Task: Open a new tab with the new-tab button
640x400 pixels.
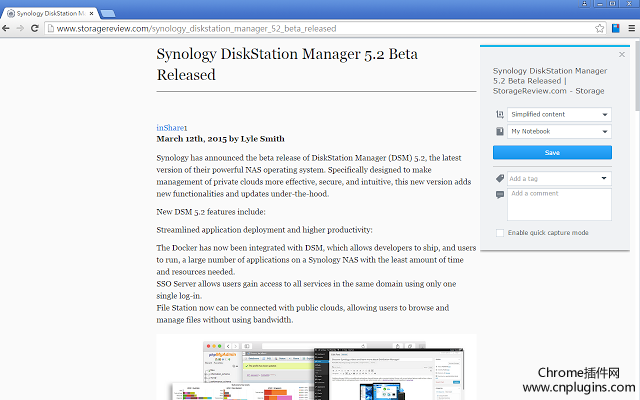Action: (107, 14)
